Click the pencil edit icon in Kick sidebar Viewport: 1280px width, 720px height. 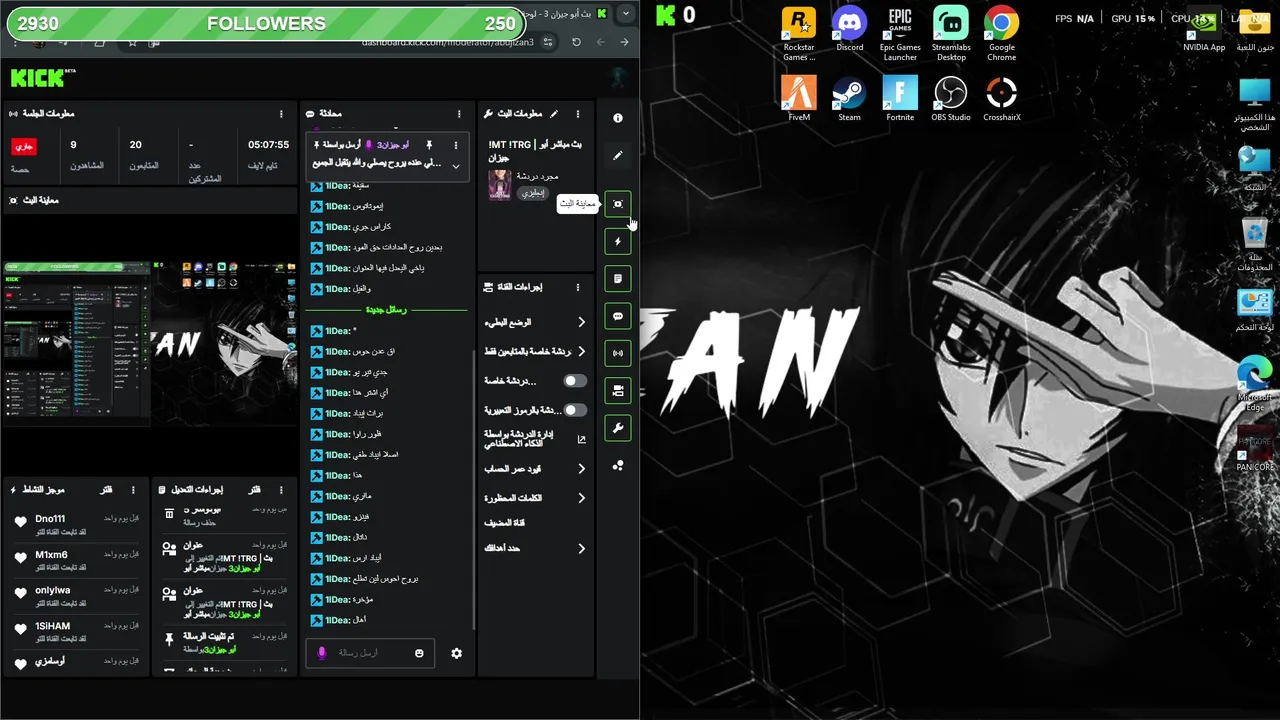point(618,156)
